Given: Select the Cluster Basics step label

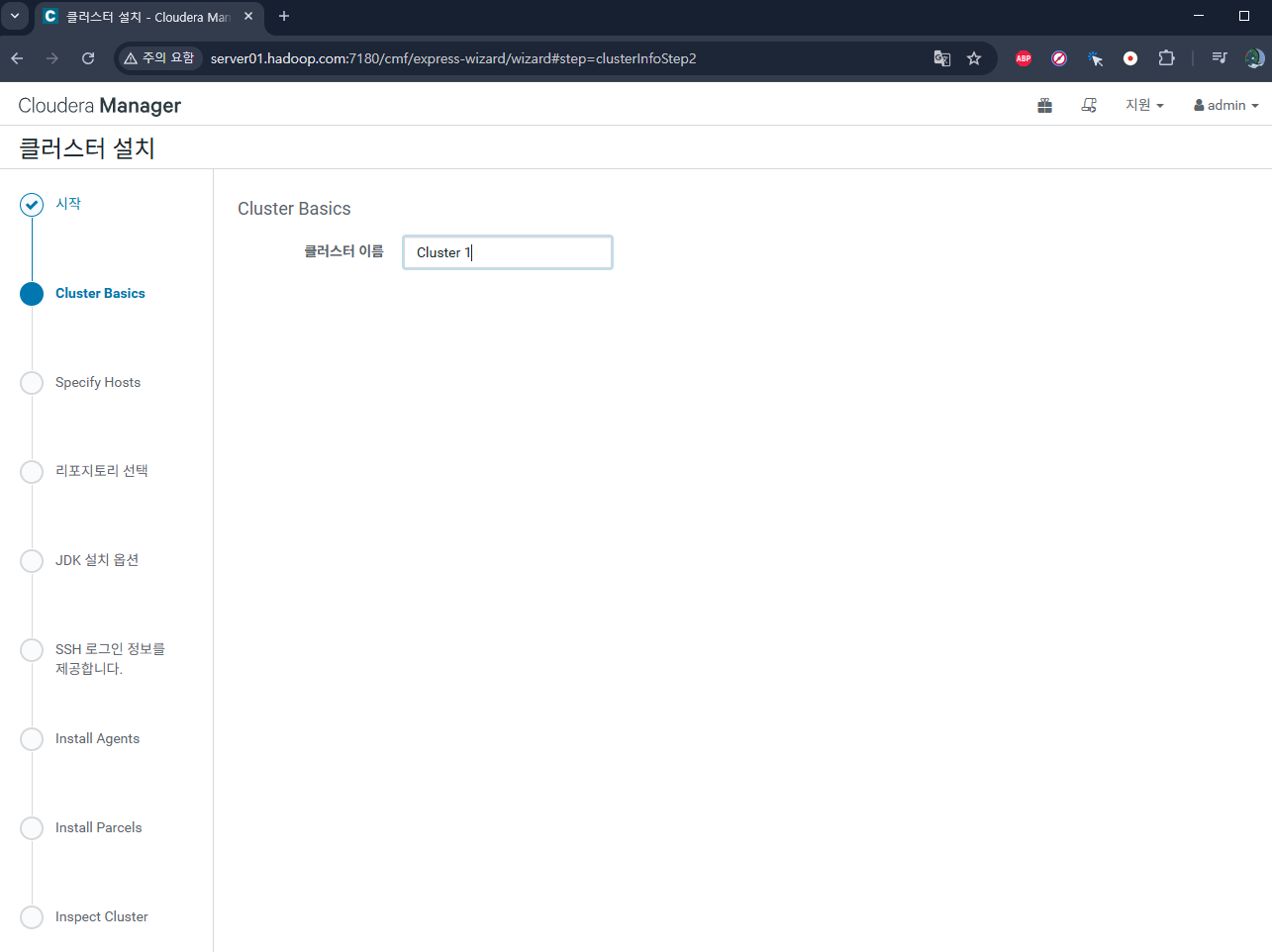Looking at the screenshot, I should pyautogui.click(x=100, y=293).
